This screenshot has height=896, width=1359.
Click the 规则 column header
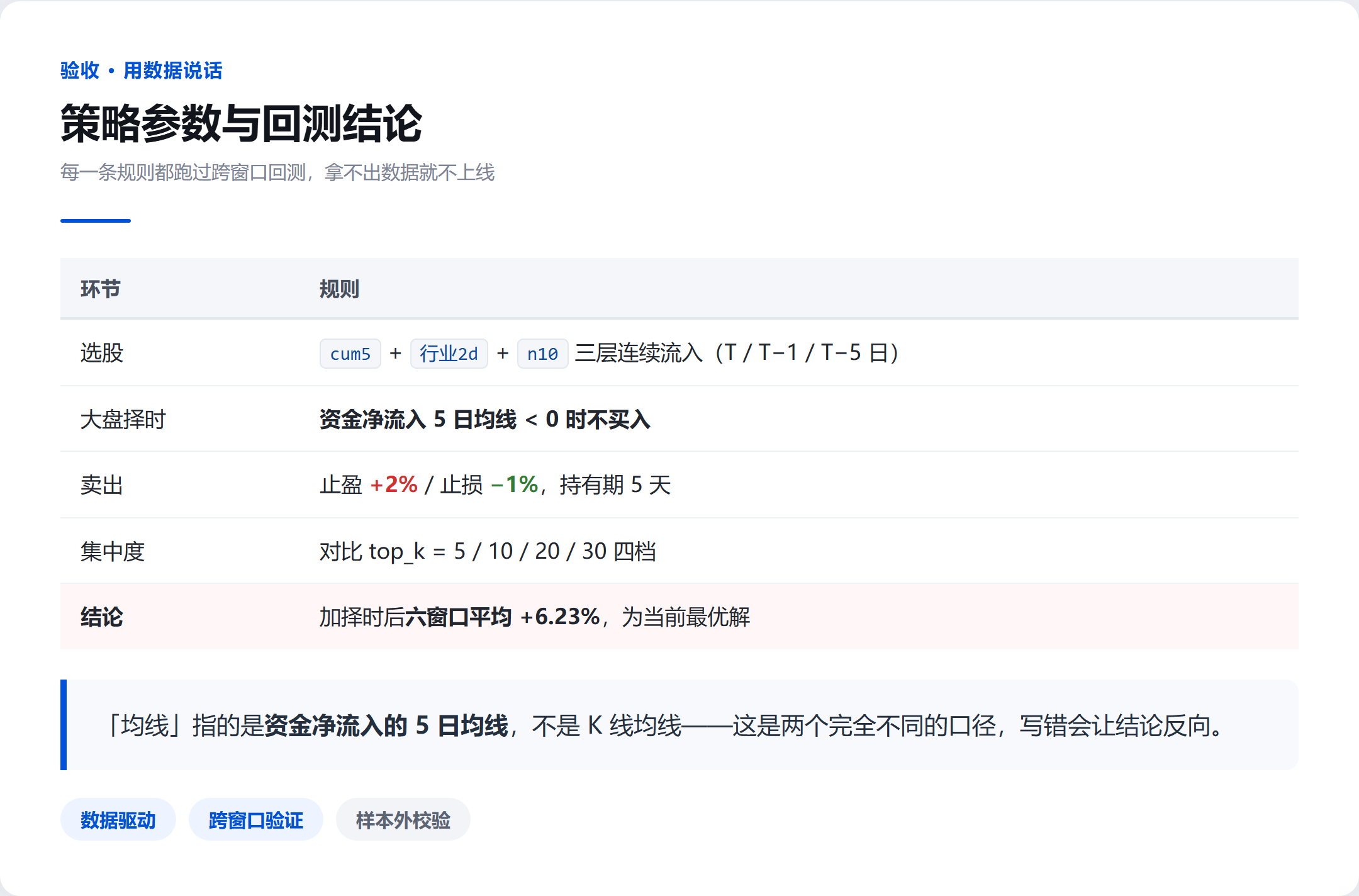click(339, 289)
